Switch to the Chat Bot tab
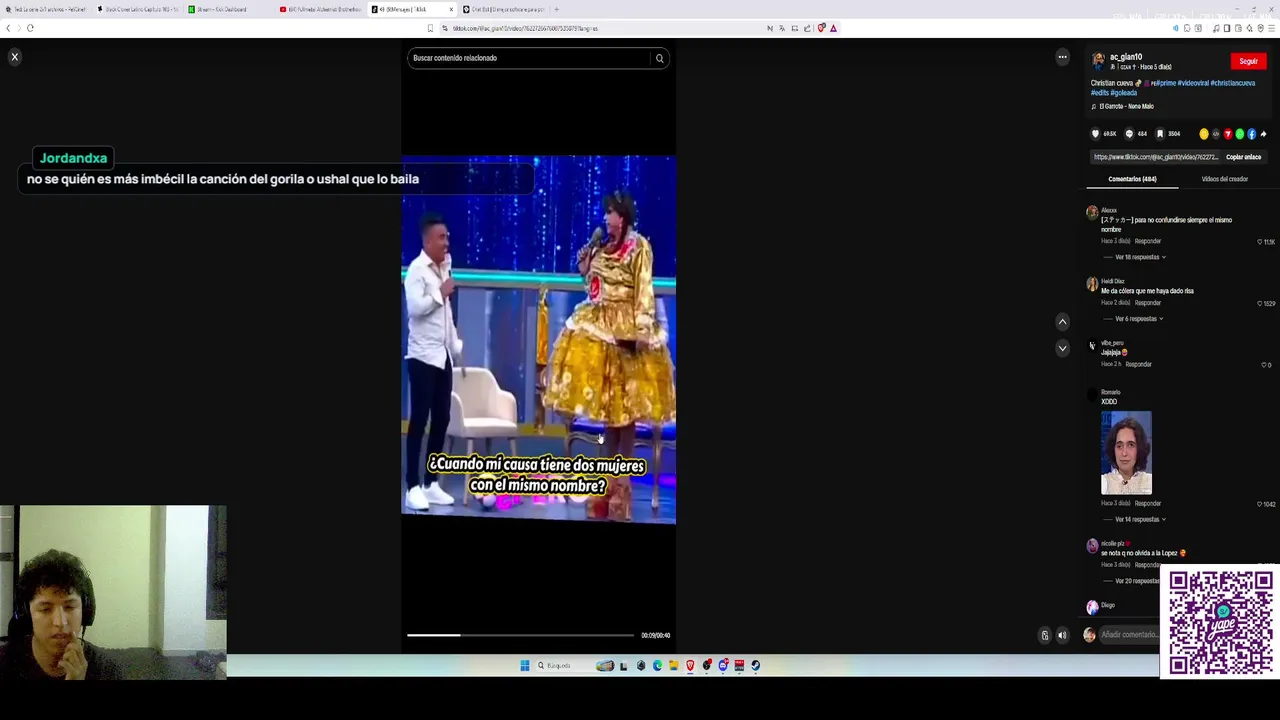This screenshot has width=1280, height=720. pos(503,9)
